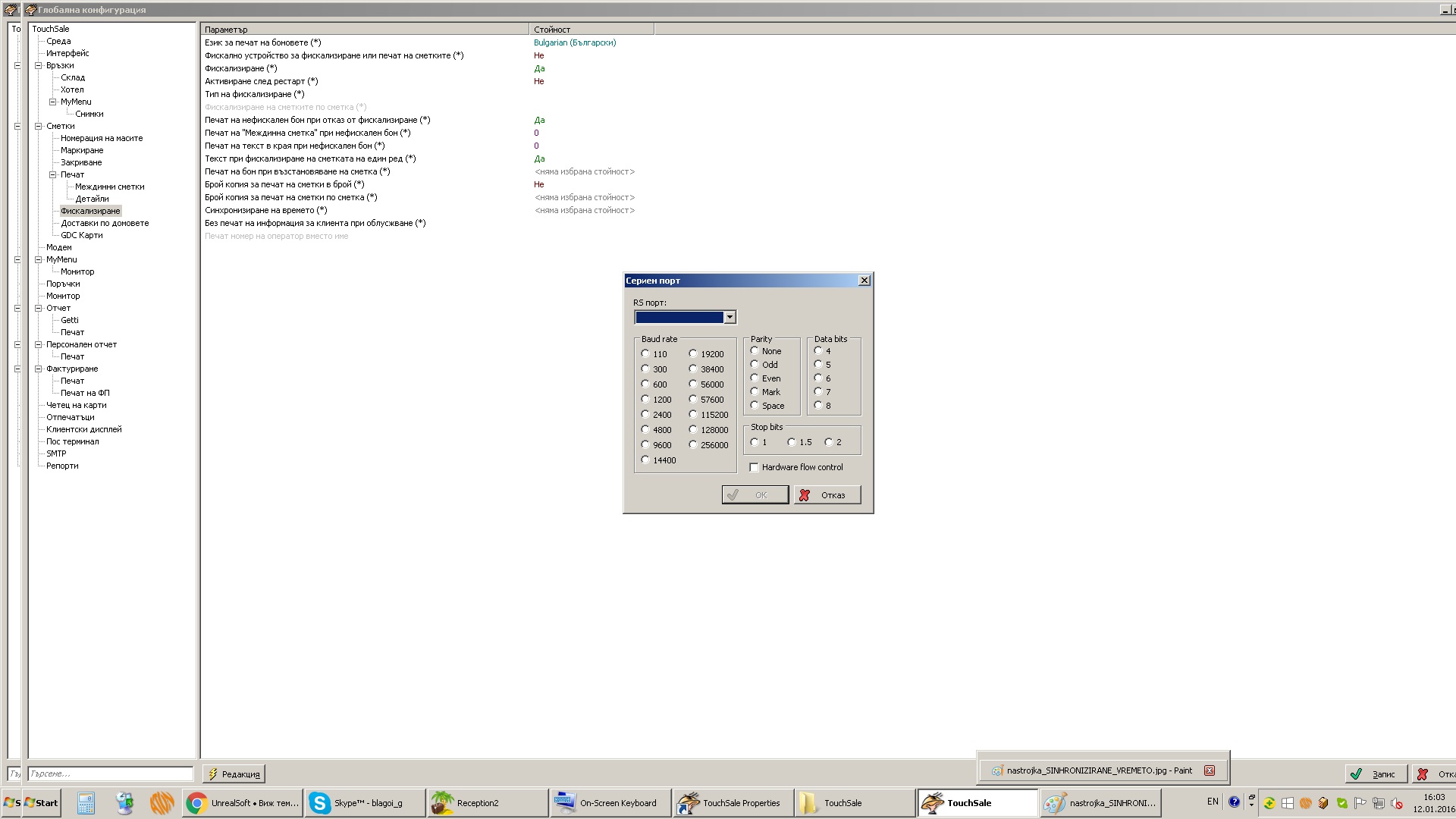This screenshot has width=1456, height=819.
Task: Open Skype window in taskbar
Action: [365, 803]
